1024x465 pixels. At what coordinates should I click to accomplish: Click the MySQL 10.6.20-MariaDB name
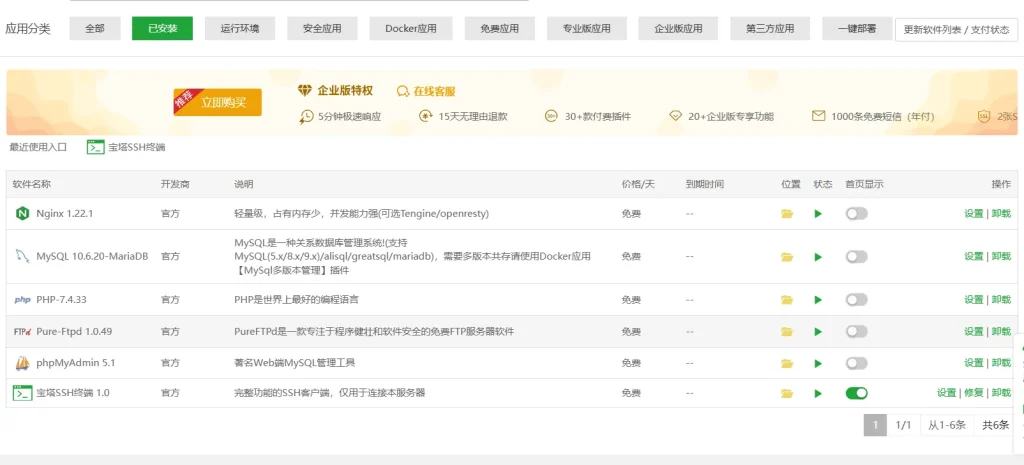click(92, 257)
